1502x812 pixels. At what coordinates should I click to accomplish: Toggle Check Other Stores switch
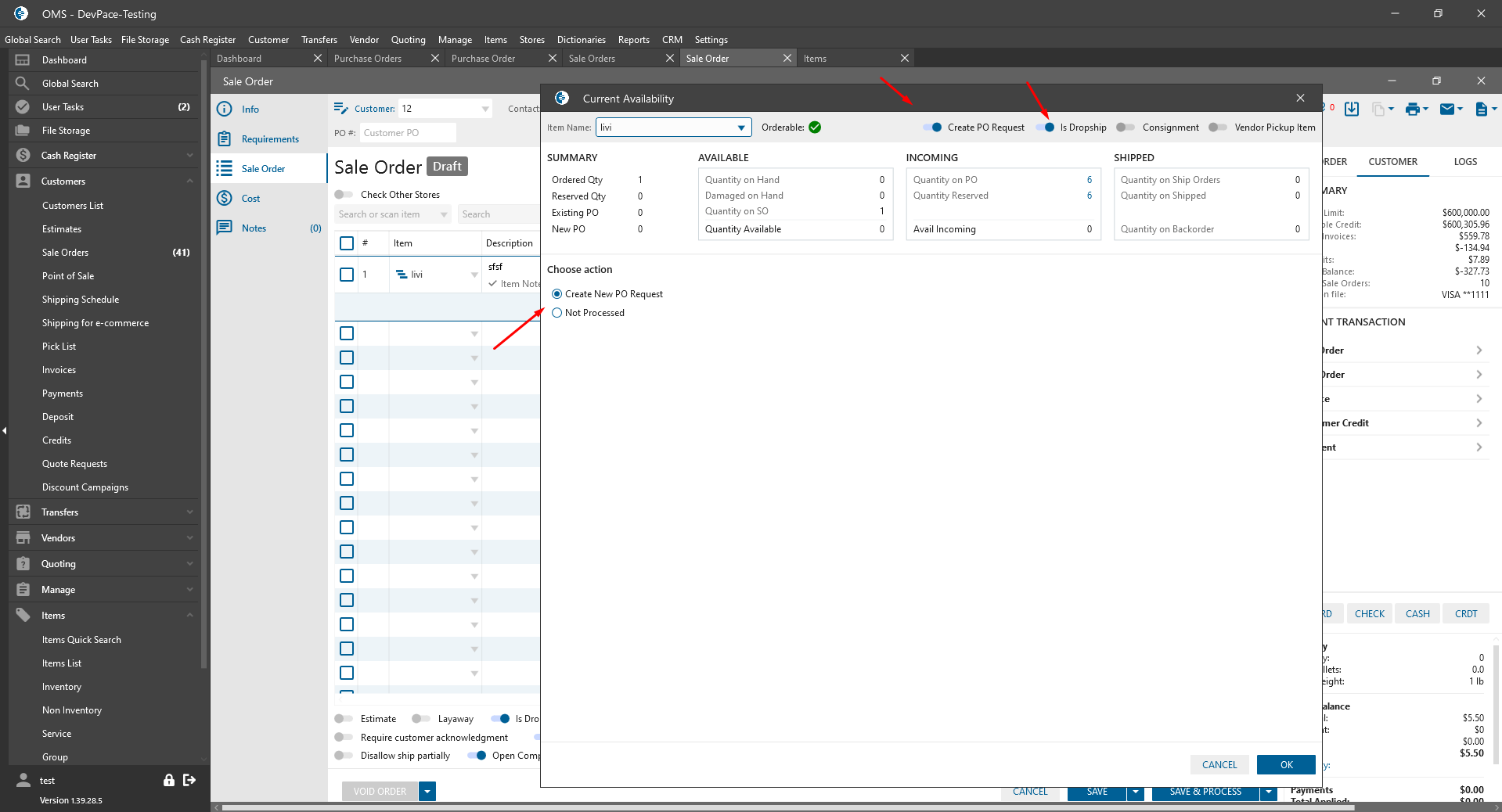[x=344, y=195]
